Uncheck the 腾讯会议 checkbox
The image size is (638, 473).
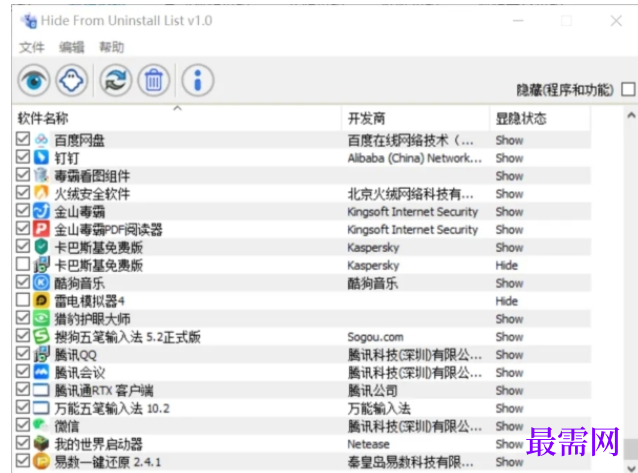(x=23, y=371)
